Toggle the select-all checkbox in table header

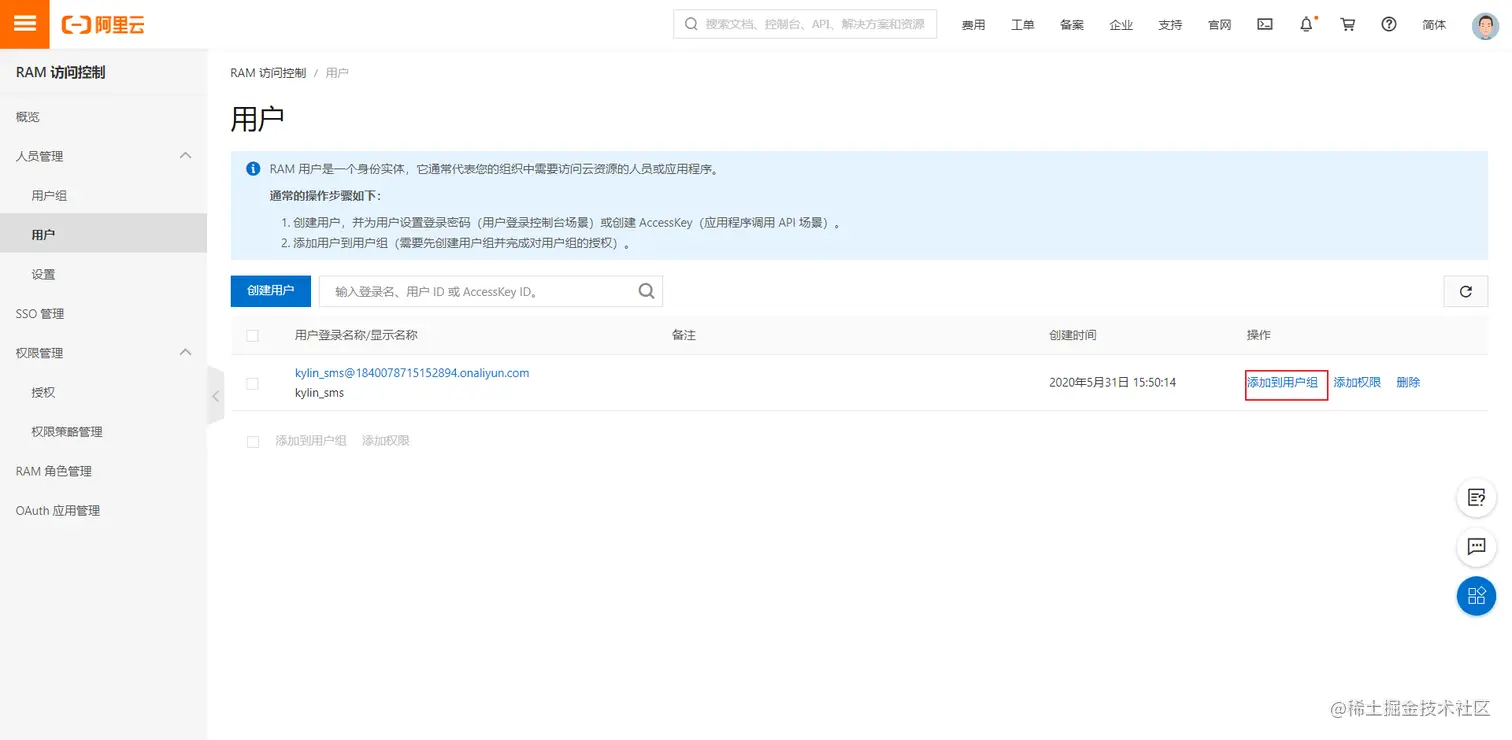click(x=252, y=335)
